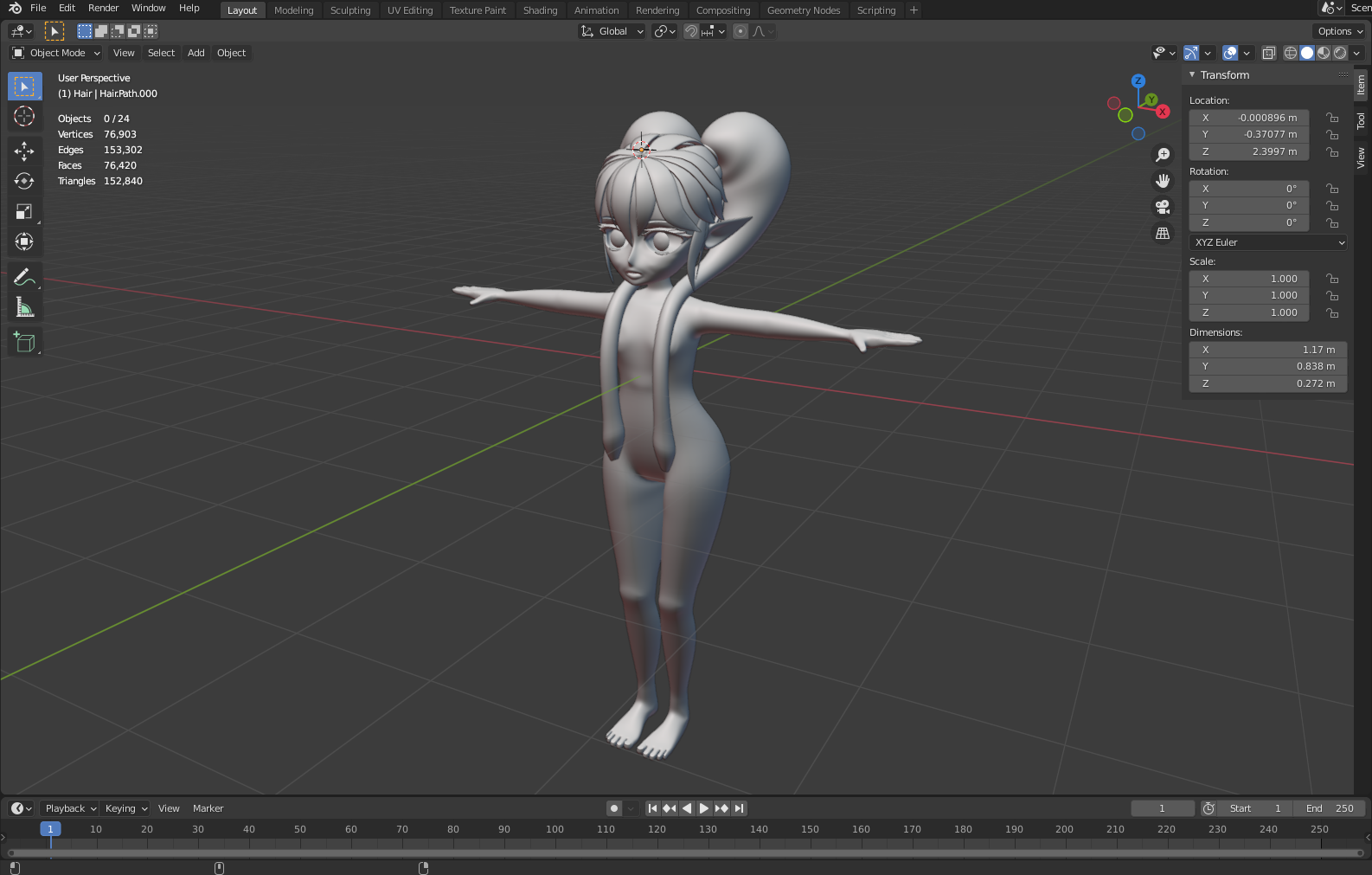Toggle snapping magnet on
1372x875 pixels.
691,31
